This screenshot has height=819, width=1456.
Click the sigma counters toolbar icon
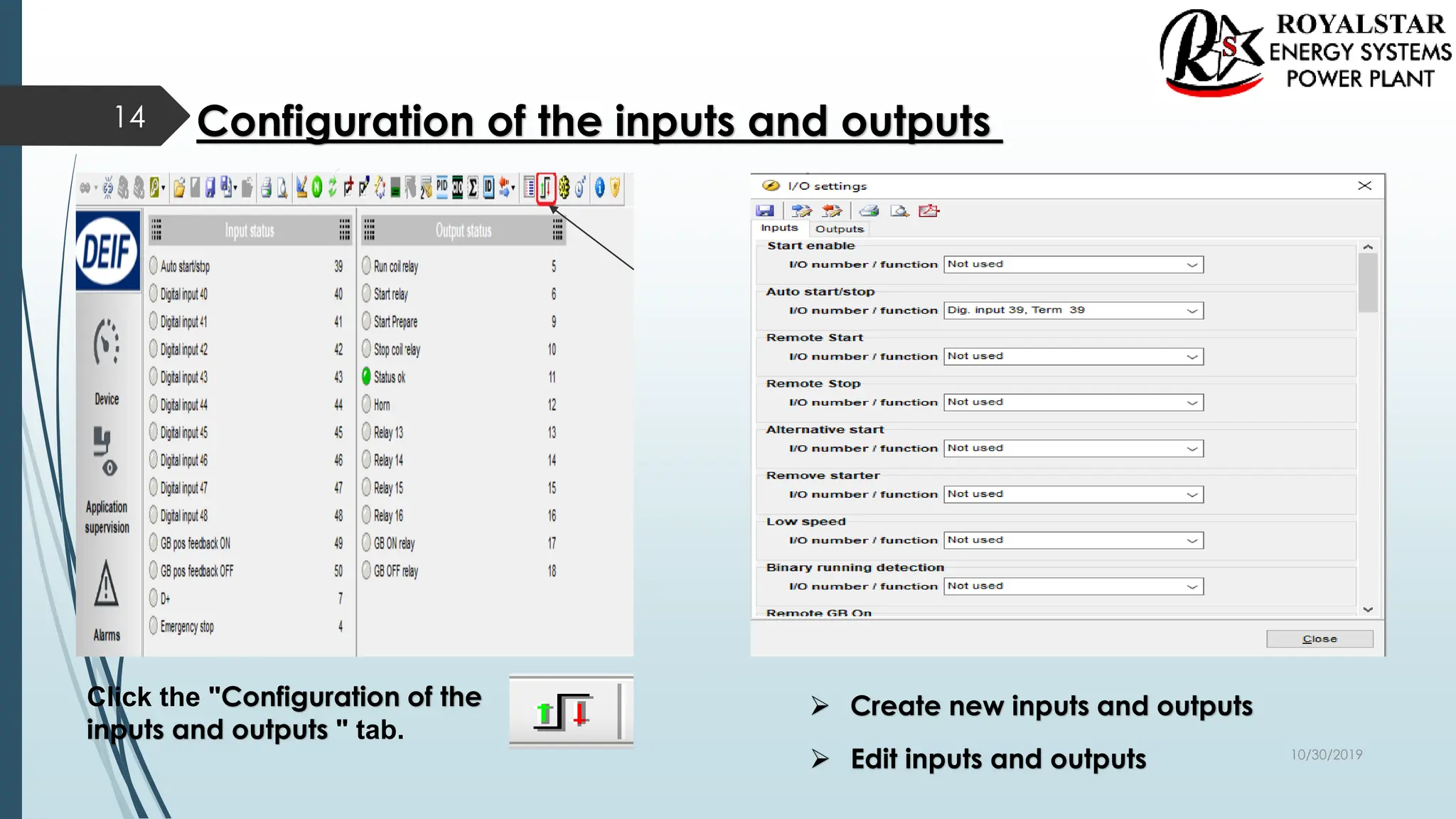pos(473,188)
